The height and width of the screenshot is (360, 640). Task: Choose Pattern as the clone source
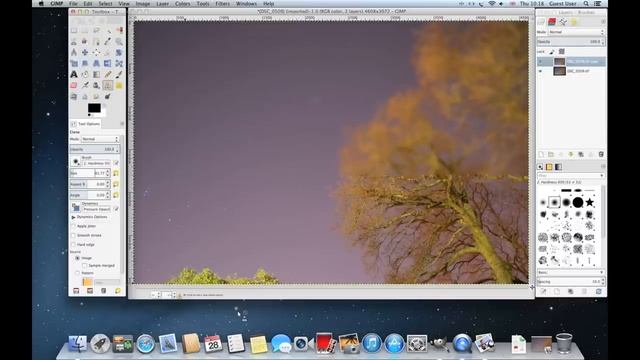click(x=77, y=273)
